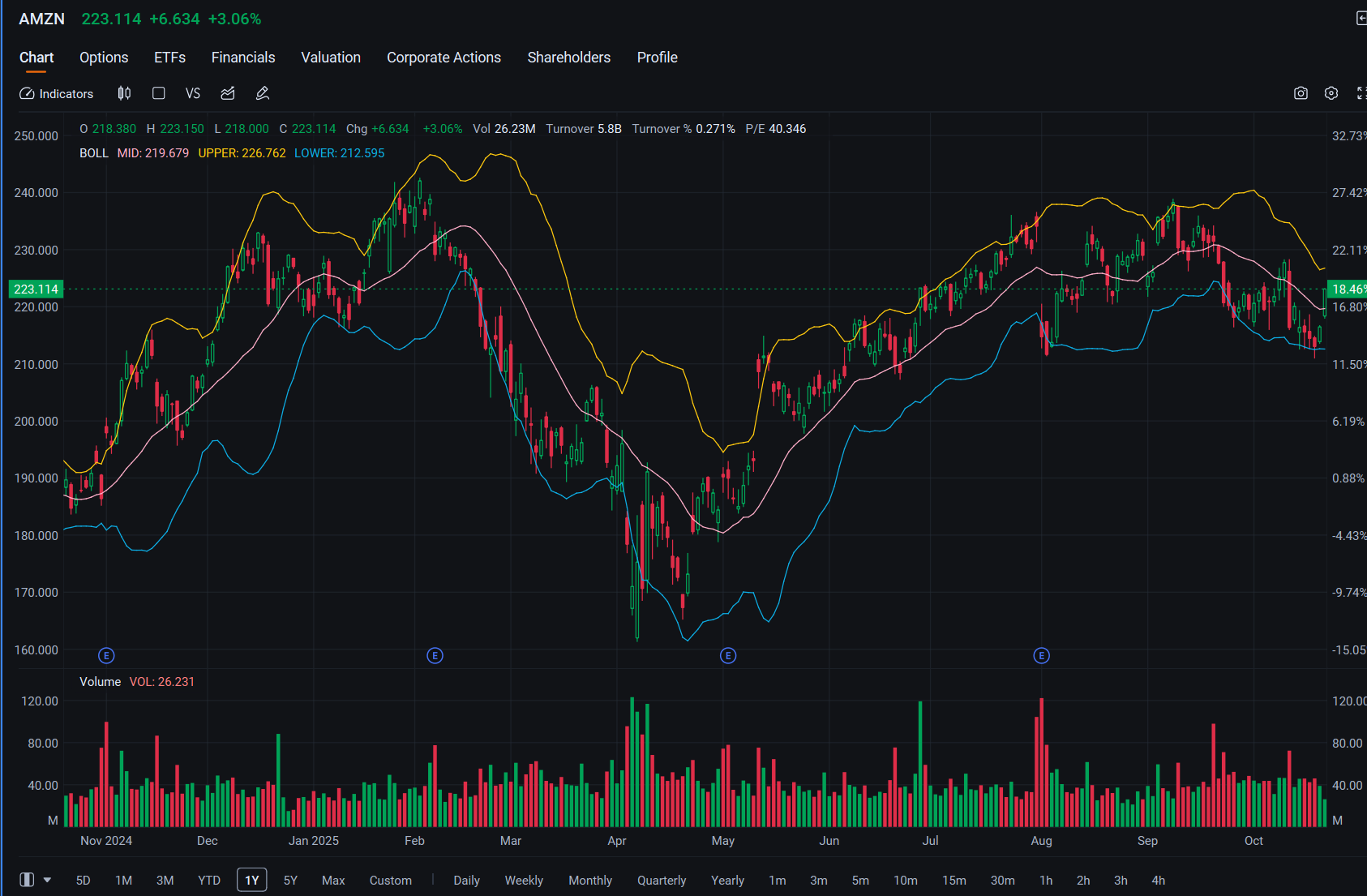Viewport: 1367px width, 896px height.
Task: Click the 'UPPER: 226.762' band value
Action: point(242,153)
